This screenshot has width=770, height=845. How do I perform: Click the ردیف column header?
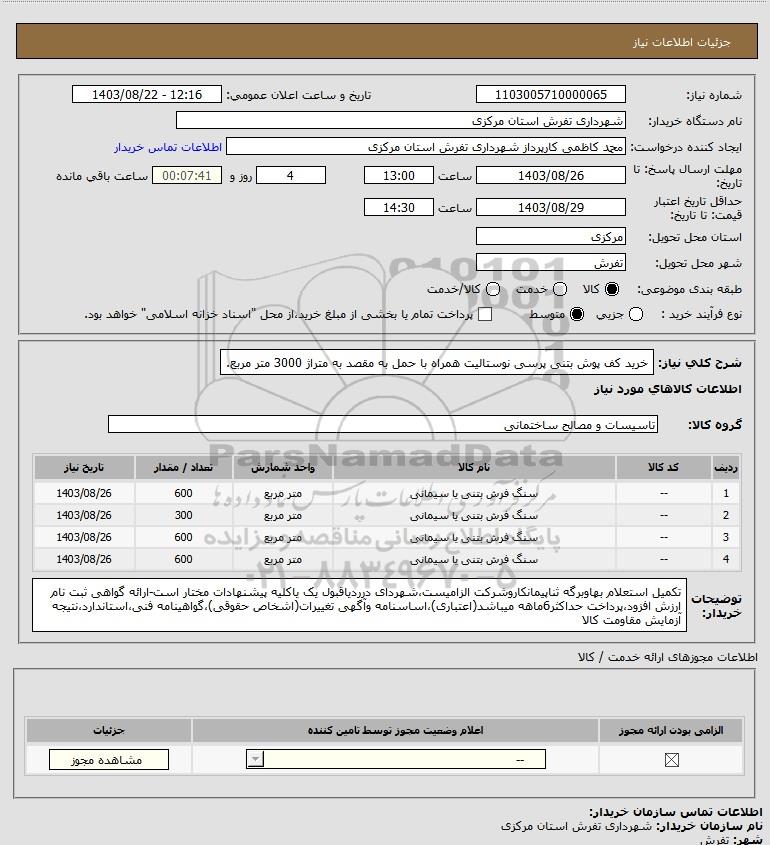(x=726, y=467)
